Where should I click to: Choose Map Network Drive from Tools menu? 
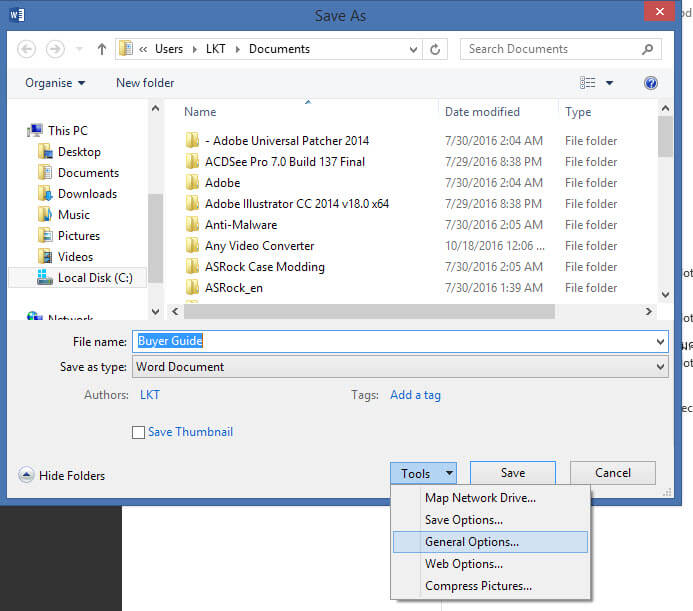[490, 498]
